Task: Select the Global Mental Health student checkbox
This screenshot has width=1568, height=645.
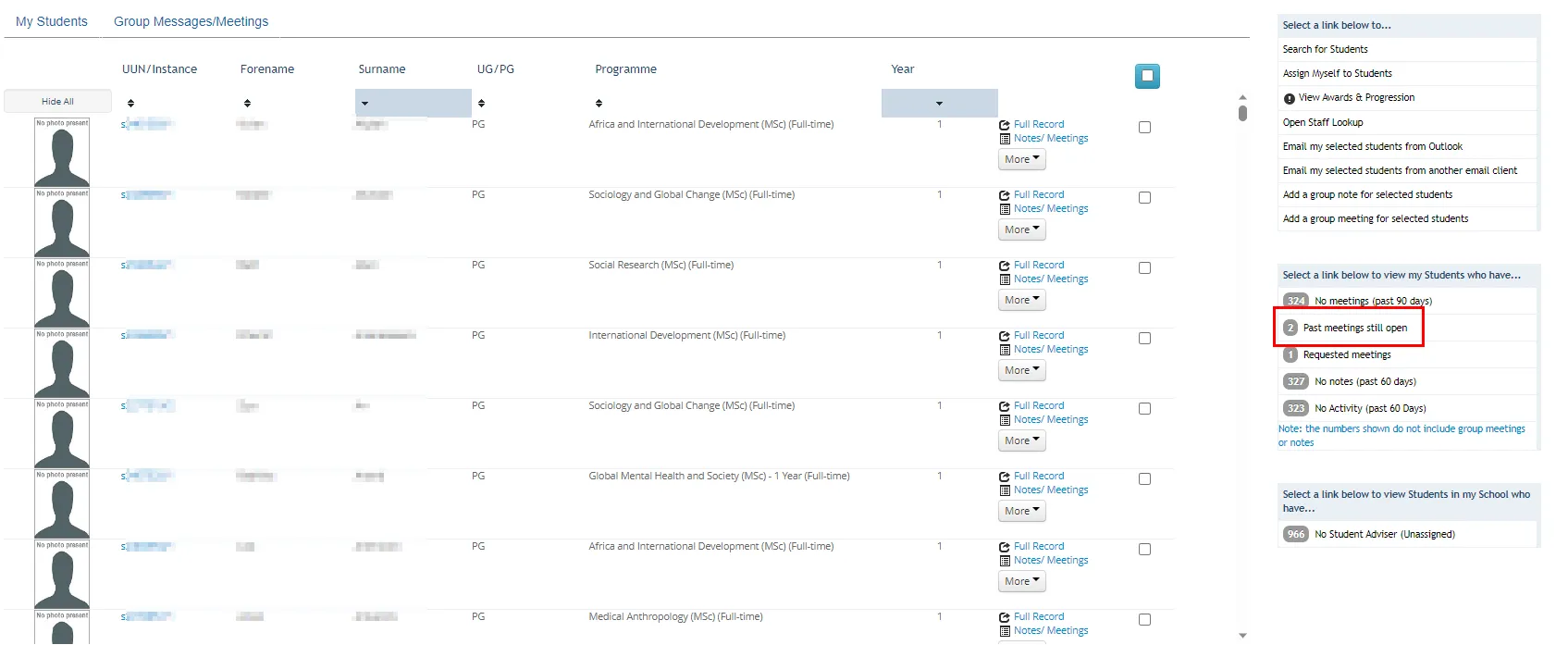Action: click(x=1144, y=479)
